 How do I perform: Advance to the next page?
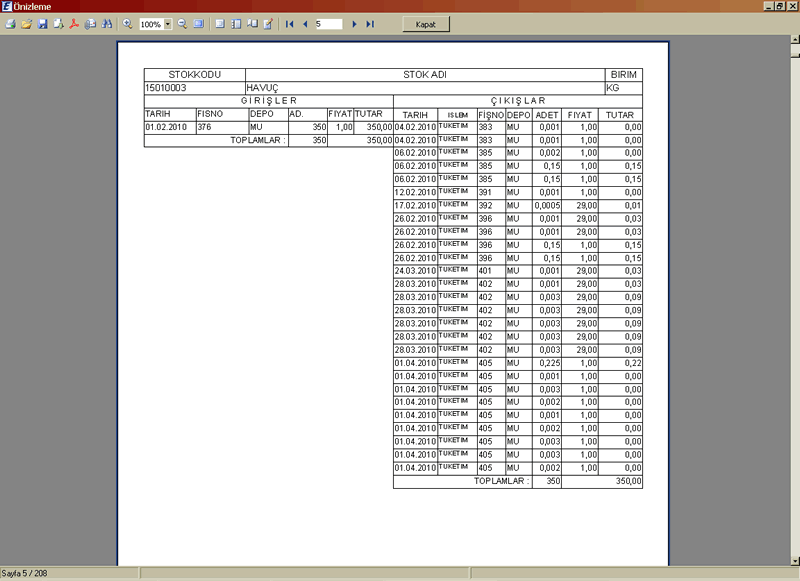355,23
